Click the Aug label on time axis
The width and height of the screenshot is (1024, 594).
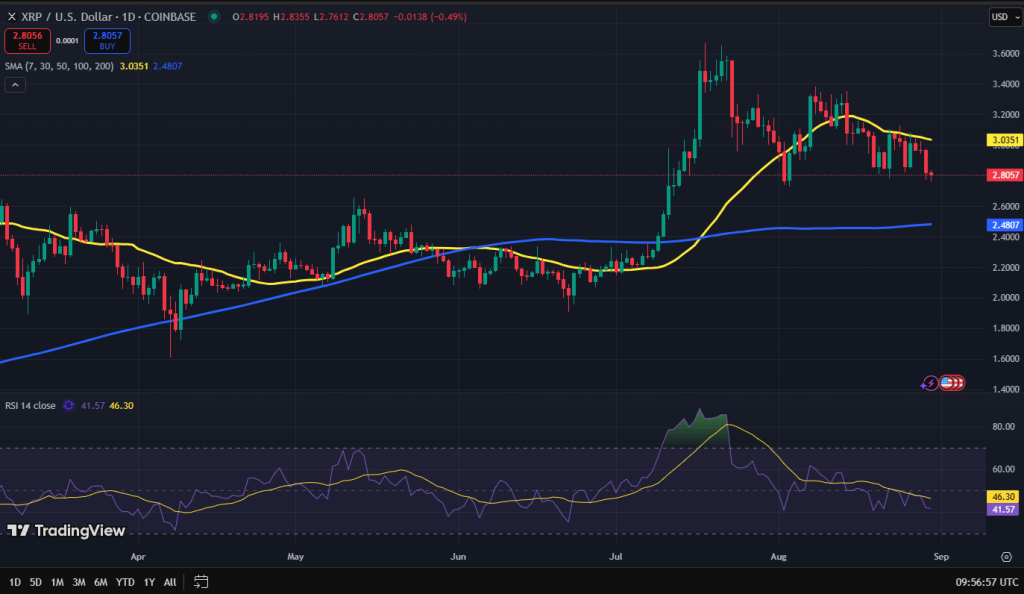(x=778, y=557)
